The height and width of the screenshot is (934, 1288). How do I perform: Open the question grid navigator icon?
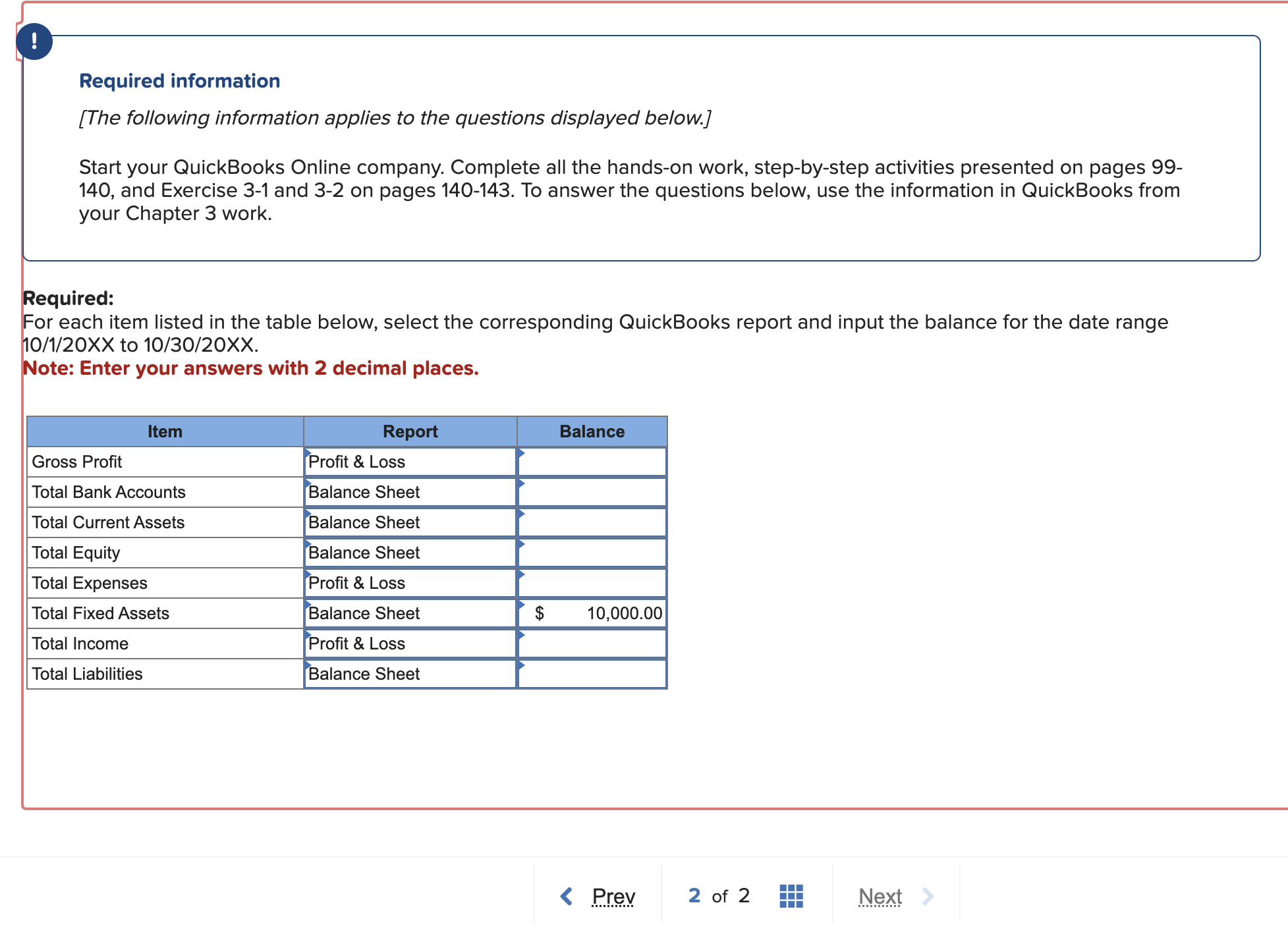click(791, 896)
